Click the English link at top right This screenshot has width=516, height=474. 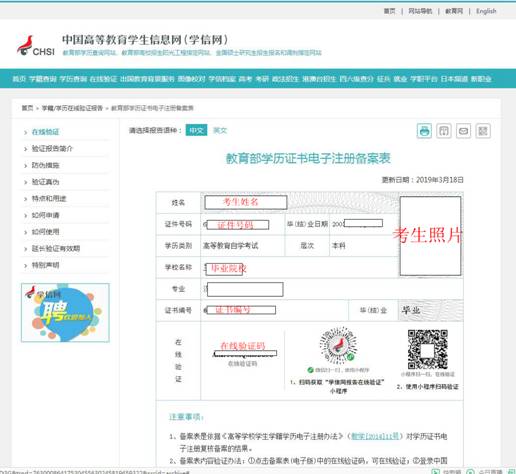(x=486, y=11)
